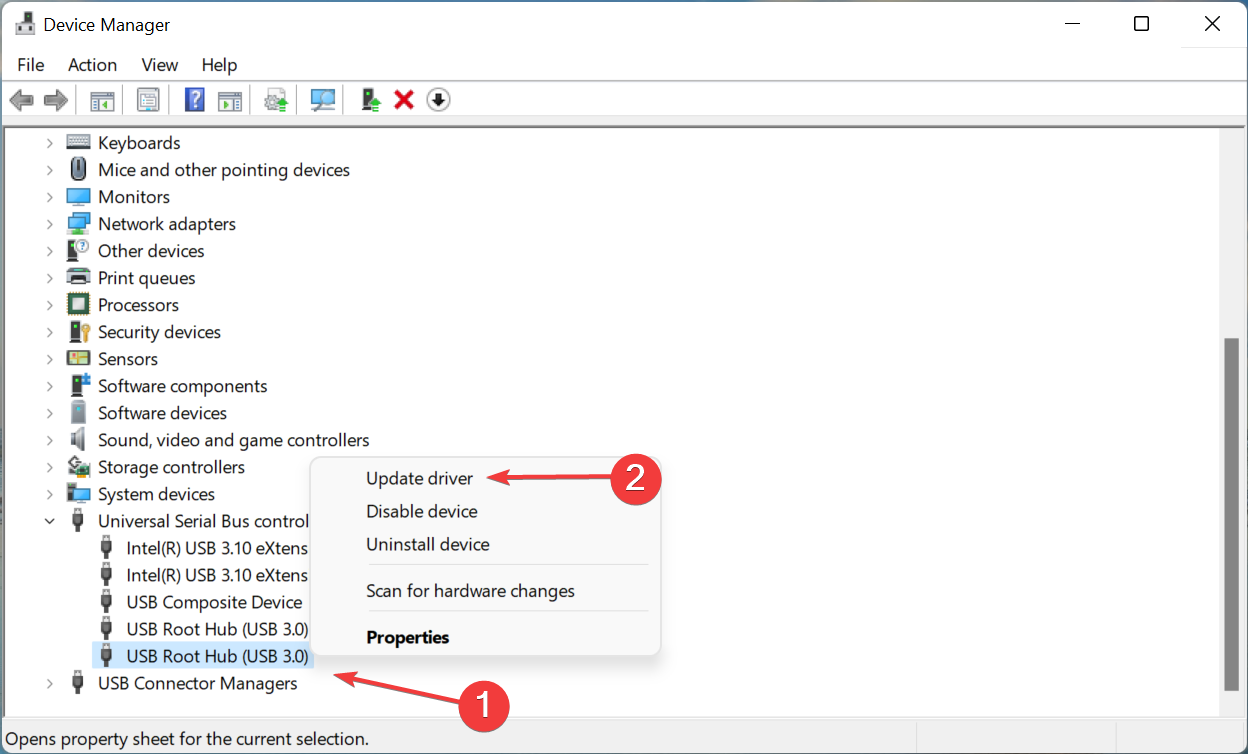1248x754 pixels.
Task: Open Properties via the toolbar sheet icon
Action: tap(148, 100)
